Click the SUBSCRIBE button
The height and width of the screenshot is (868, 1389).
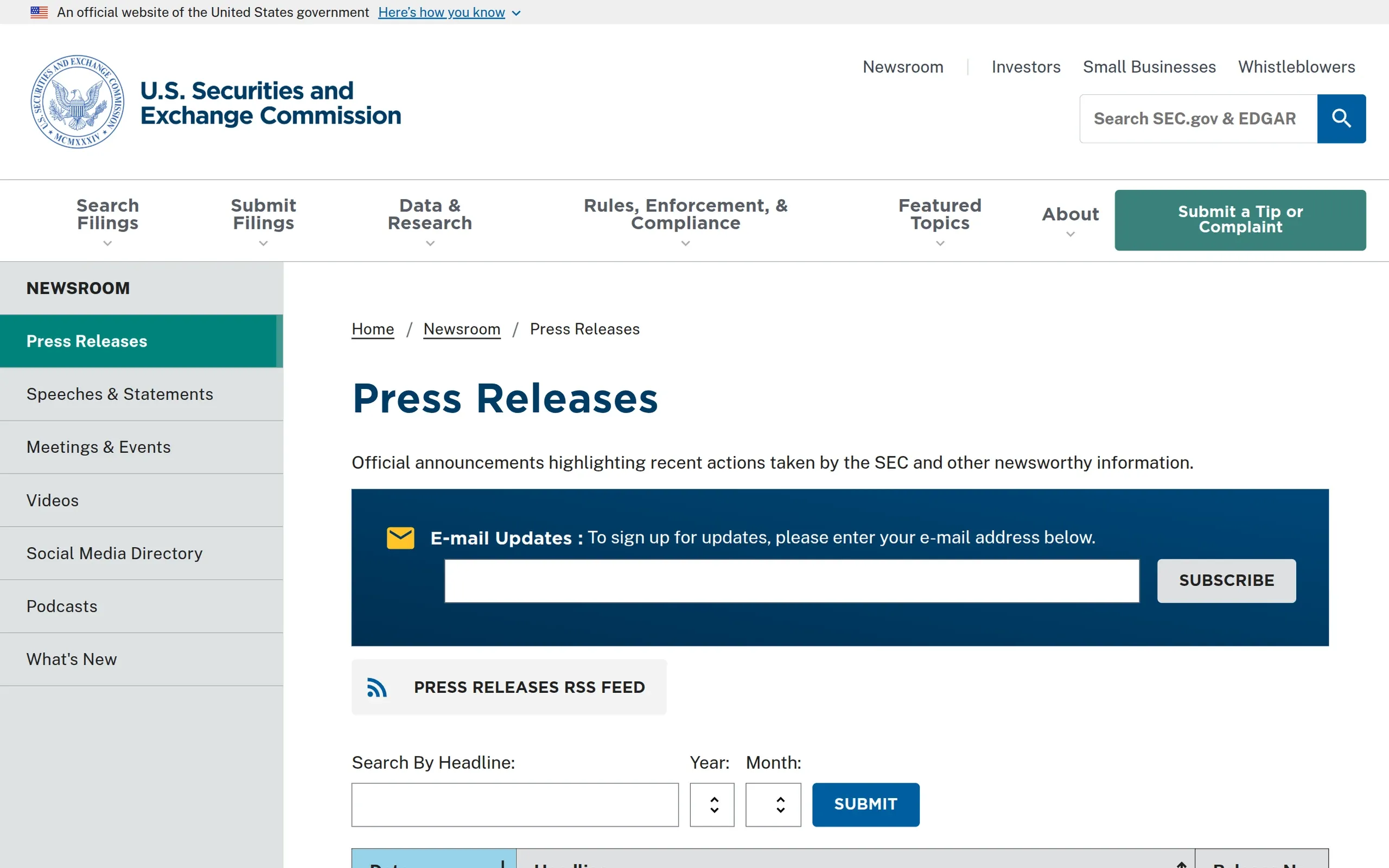coord(1226,580)
